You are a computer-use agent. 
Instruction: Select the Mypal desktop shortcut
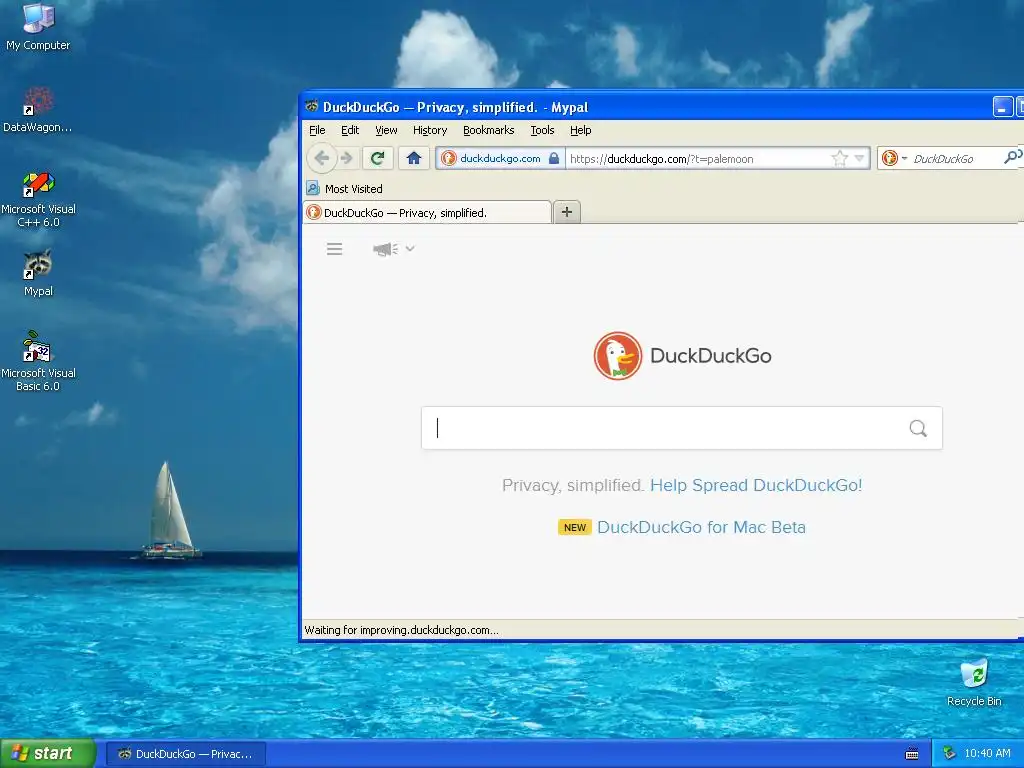click(38, 273)
